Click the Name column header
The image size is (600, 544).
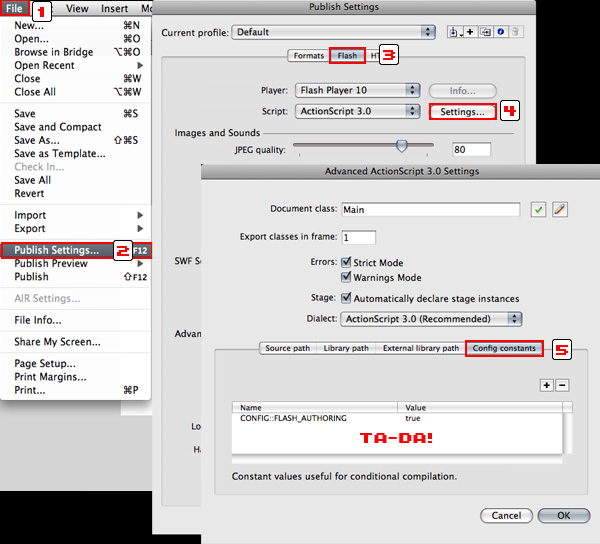[315, 407]
